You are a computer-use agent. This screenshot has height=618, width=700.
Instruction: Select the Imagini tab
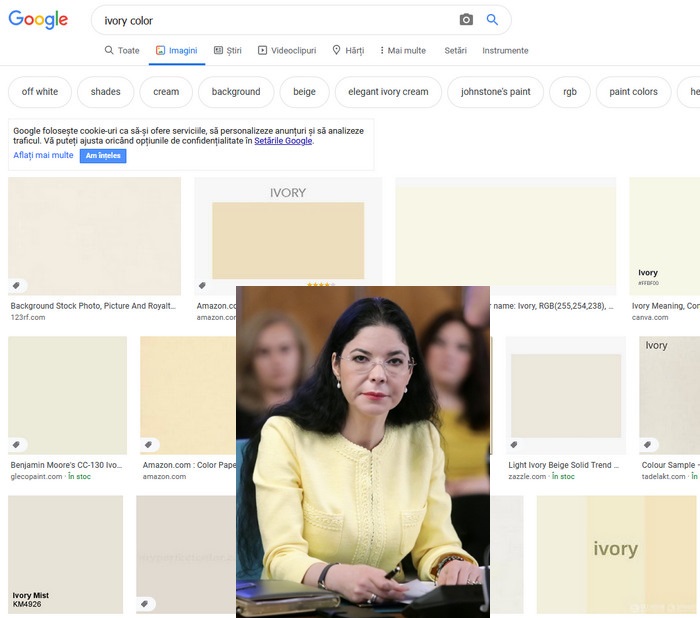(x=176, y=50)
